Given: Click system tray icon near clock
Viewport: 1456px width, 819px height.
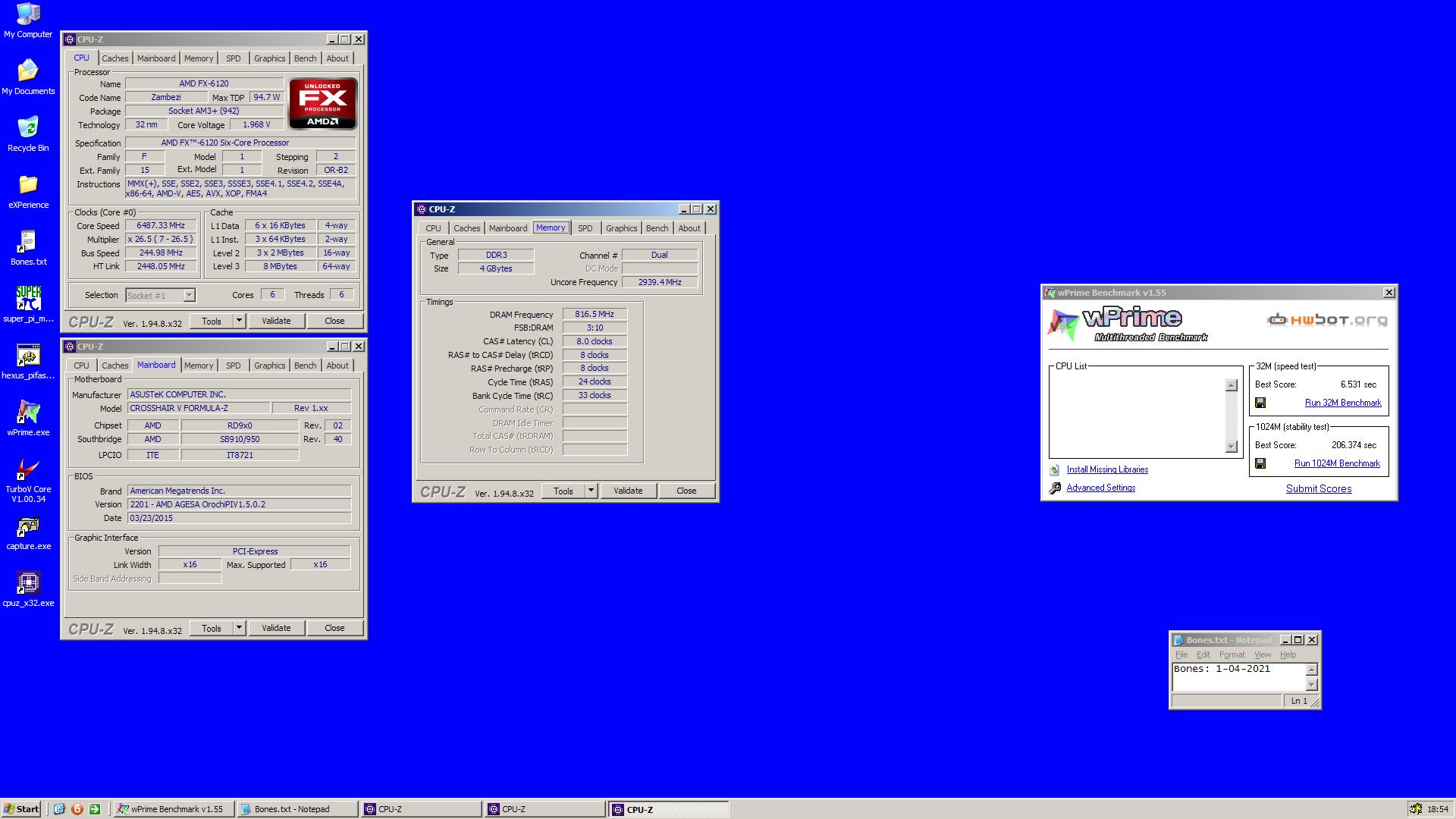Looking at the screenshot, I should pos(1415,809).
